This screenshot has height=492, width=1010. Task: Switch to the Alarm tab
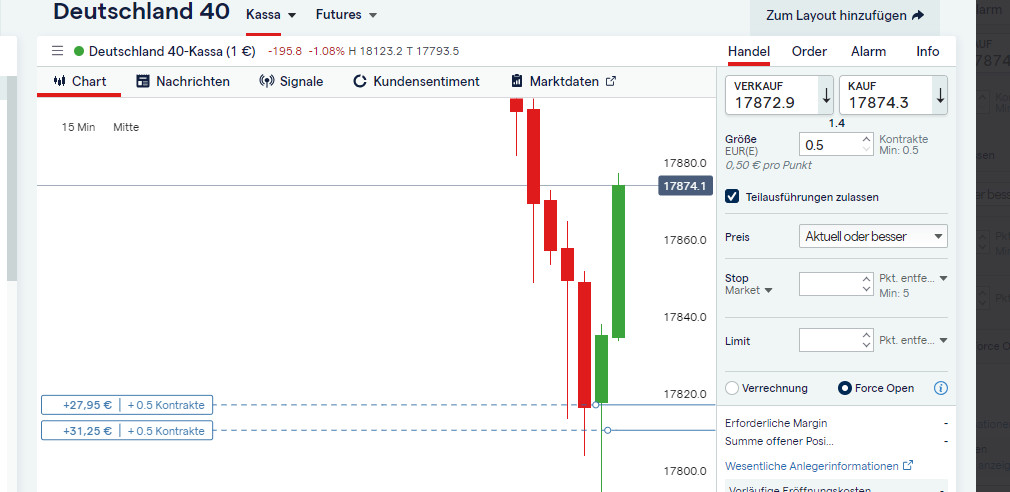coord(868,52)
